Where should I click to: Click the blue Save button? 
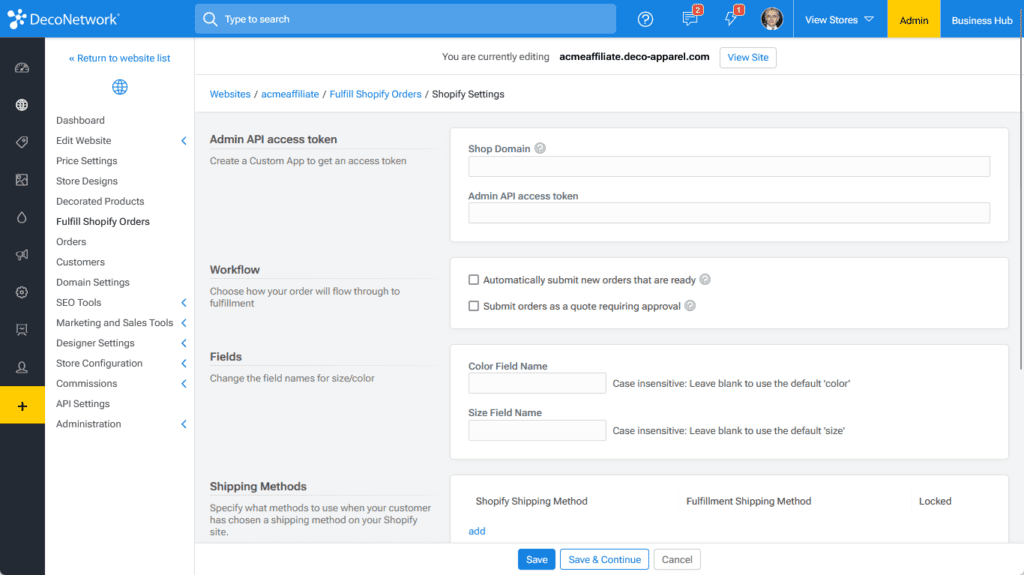point(537,559)
